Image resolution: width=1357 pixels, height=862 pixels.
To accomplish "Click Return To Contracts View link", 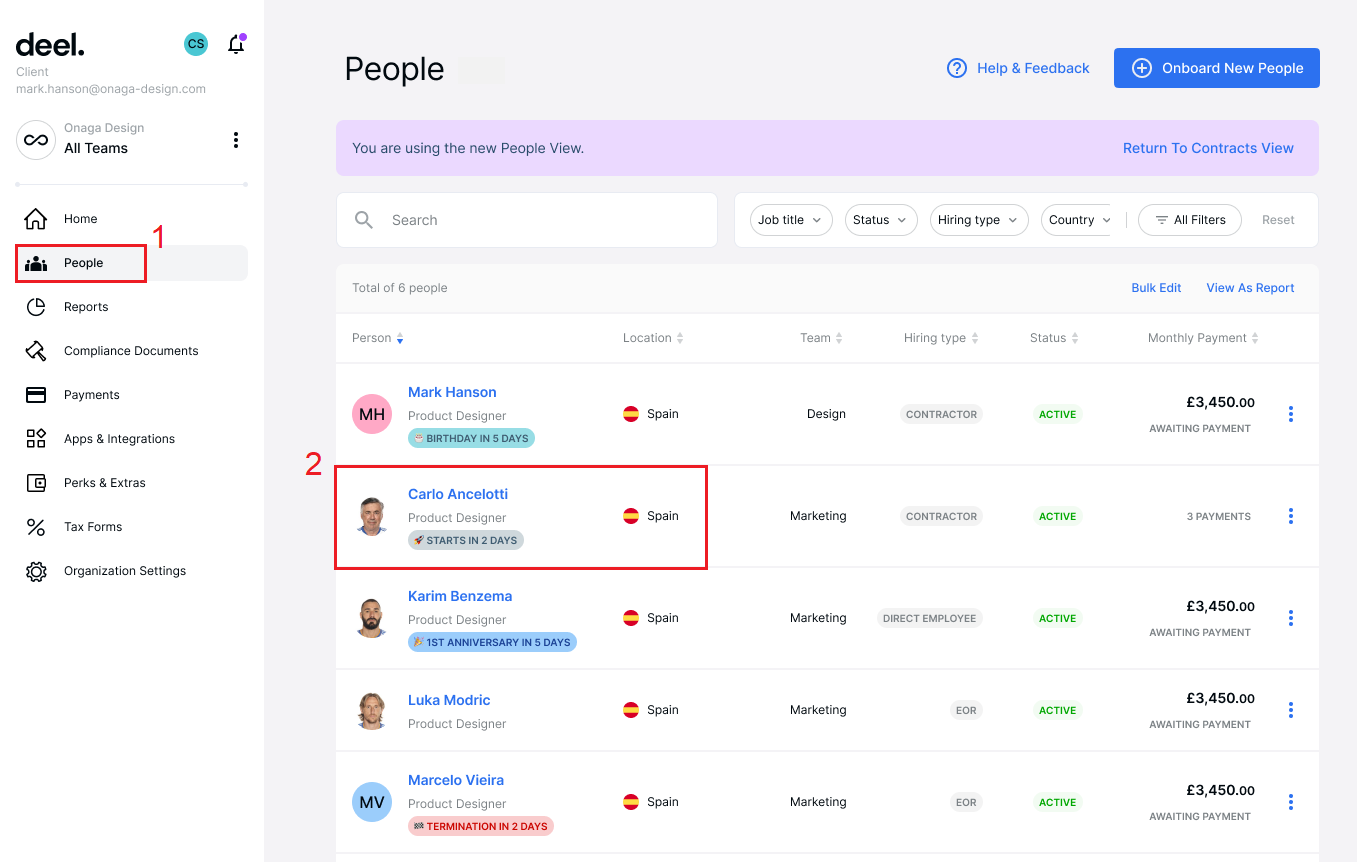I will [x=1207, y=148].
